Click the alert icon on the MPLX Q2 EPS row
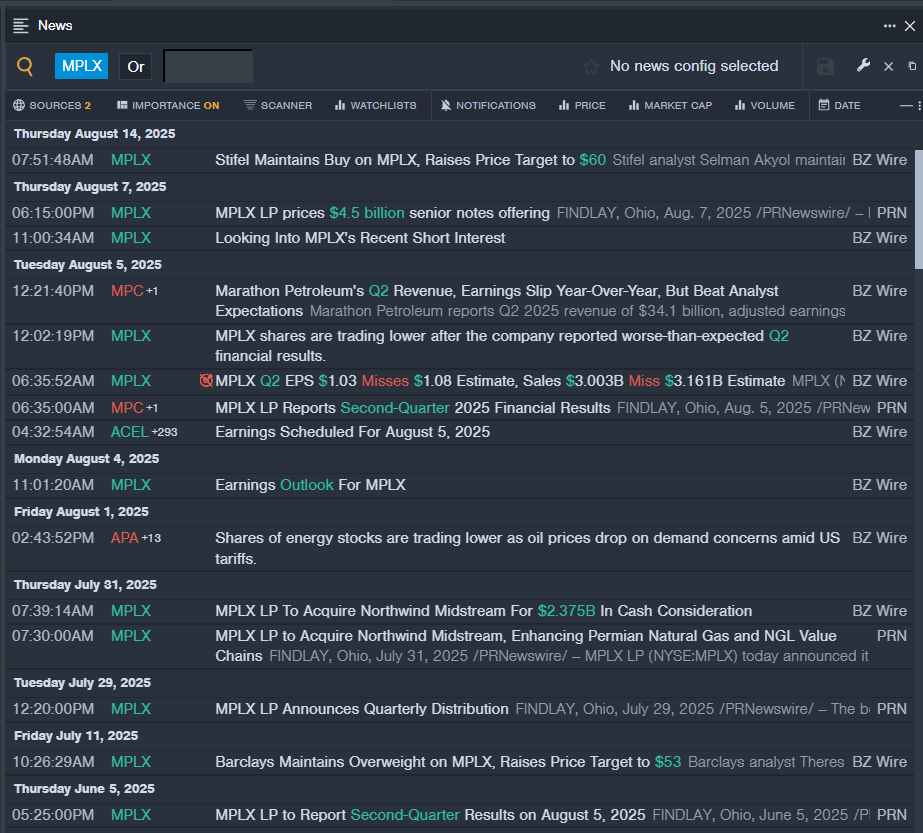The image size is (923, 833). pos(206,380)
